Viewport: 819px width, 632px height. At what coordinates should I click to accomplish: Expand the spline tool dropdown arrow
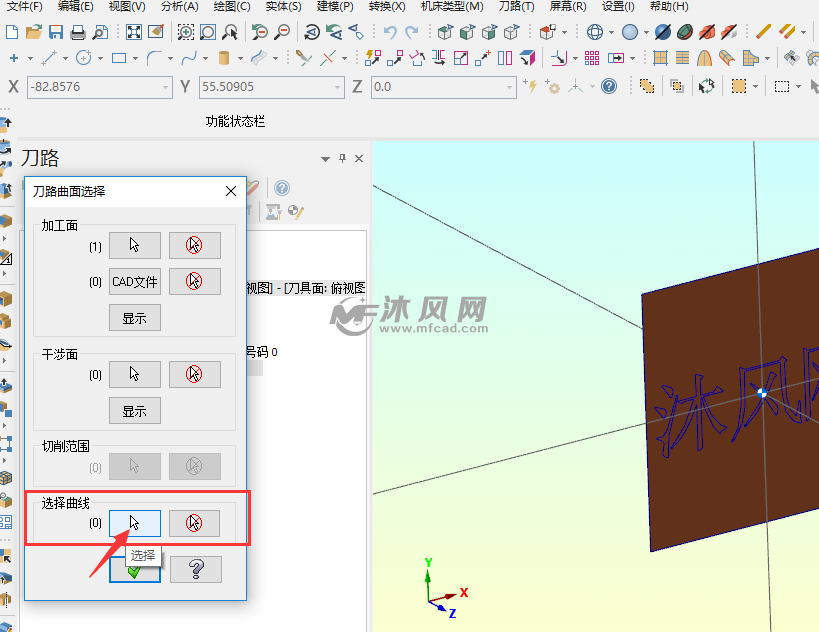tap(205, 58)
